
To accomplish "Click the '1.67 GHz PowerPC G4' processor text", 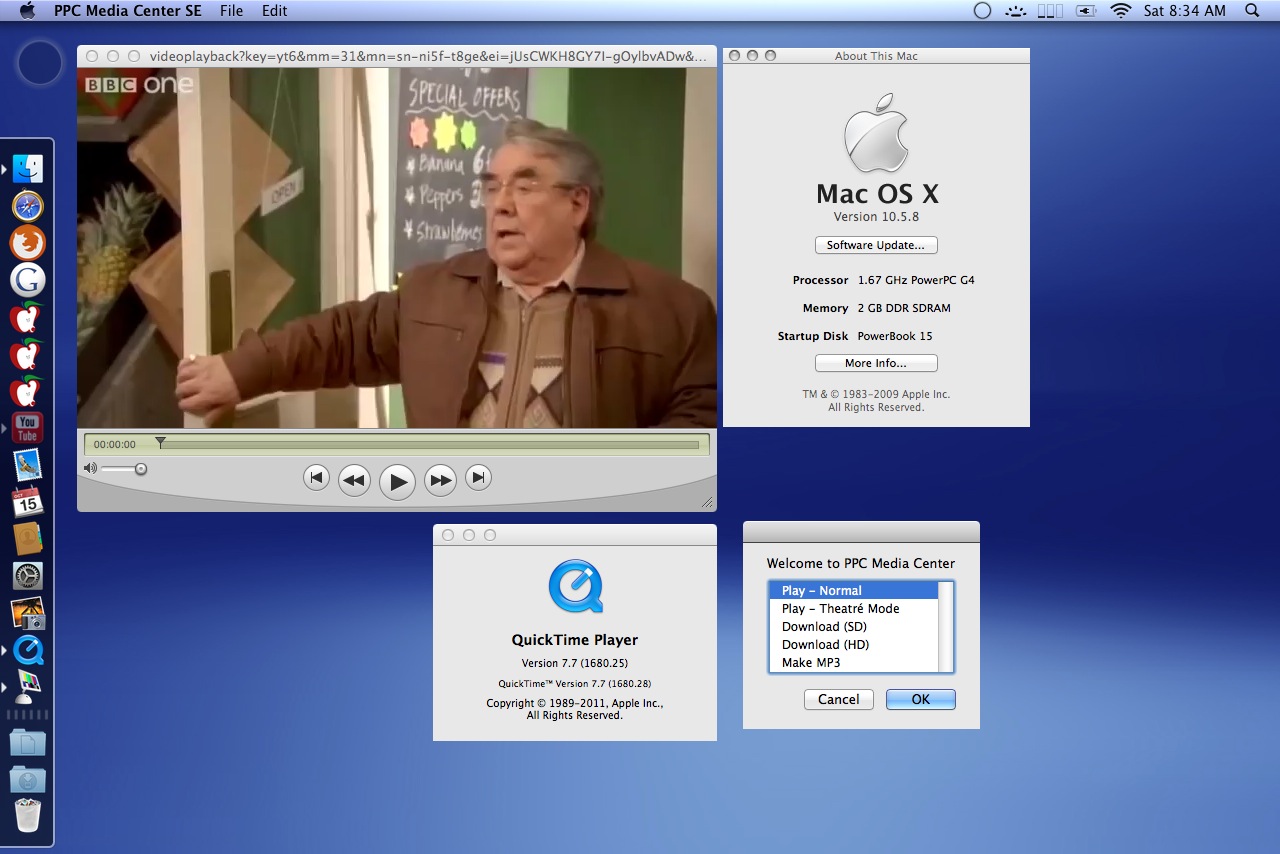I will pos(916,281).
